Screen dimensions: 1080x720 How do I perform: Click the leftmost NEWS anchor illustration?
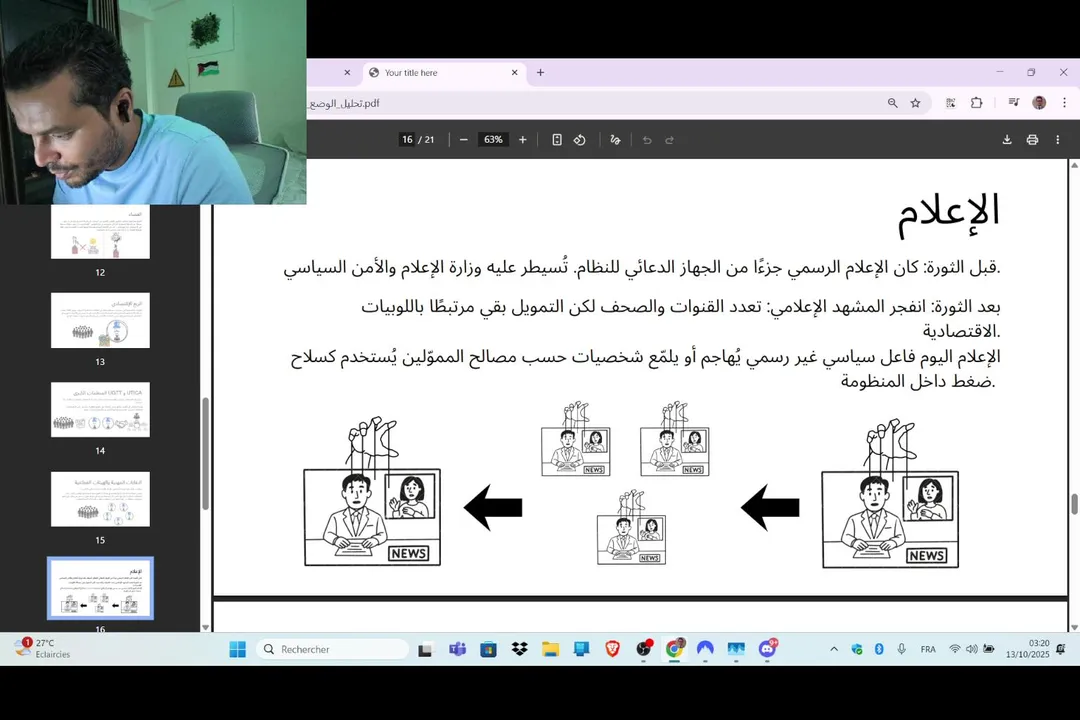click(372, 491)
